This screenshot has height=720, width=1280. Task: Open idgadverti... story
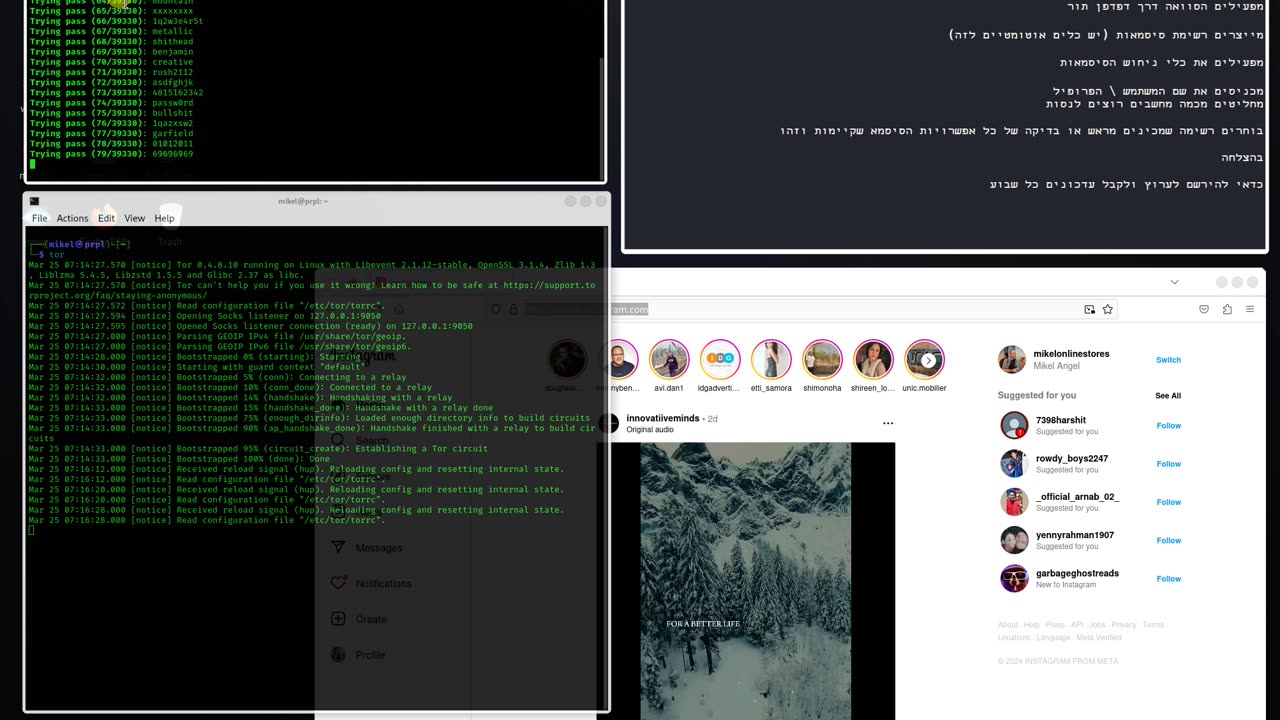(720, 359)
